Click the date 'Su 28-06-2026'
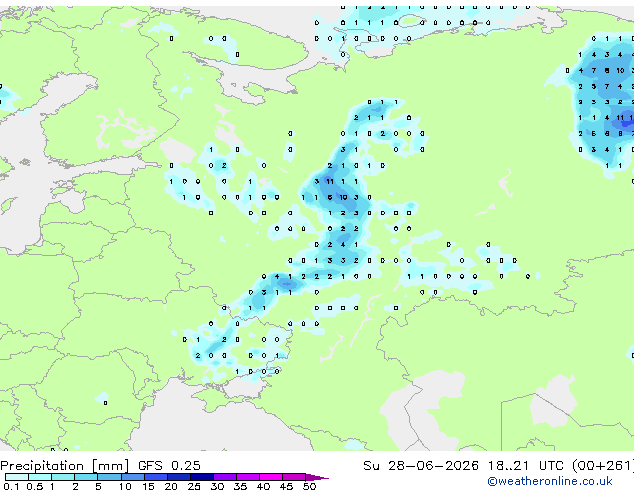Screen dimensions: 634x490 421,466
